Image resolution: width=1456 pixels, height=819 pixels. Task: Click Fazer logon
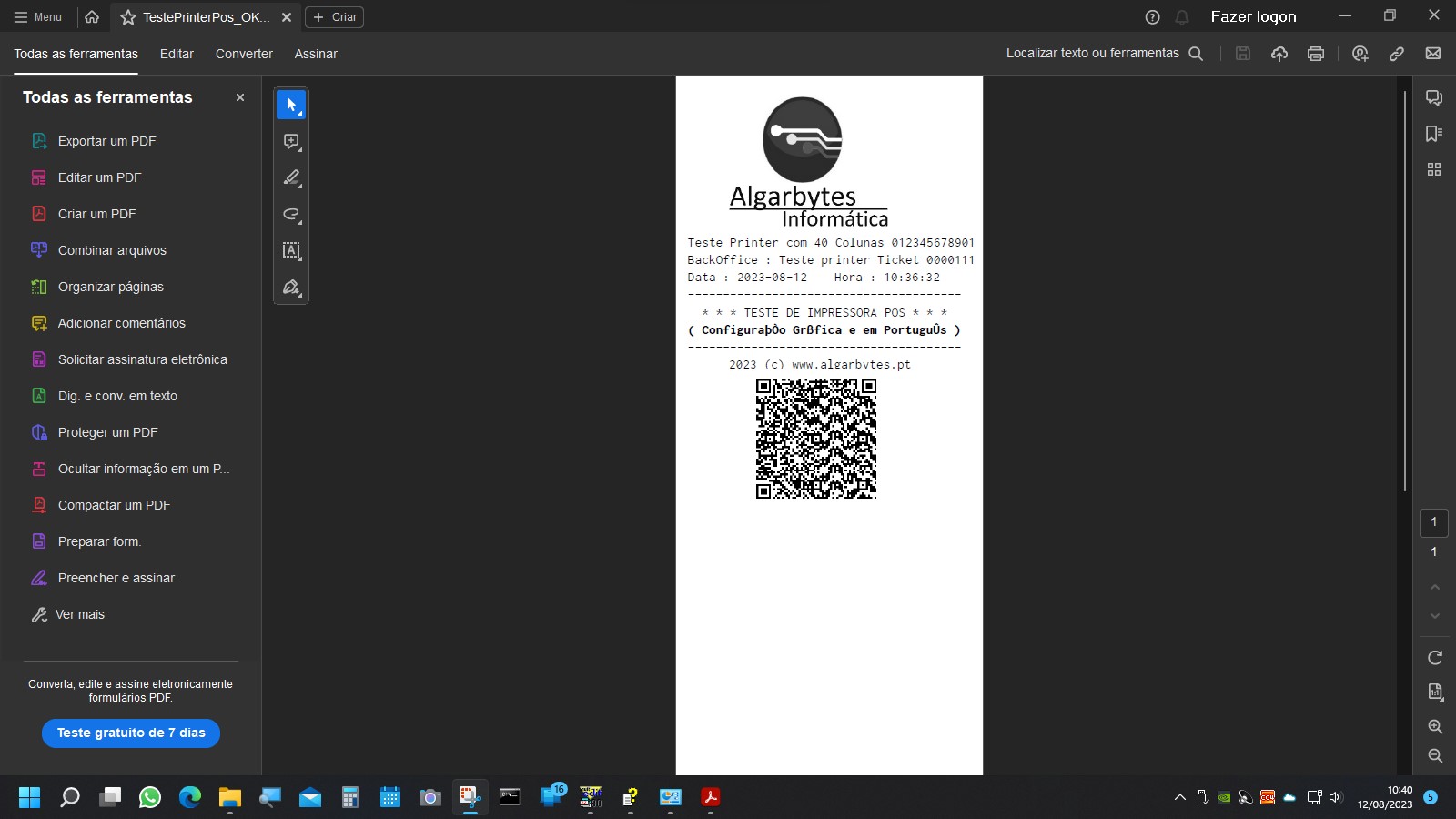click(x=1253, y=16)
